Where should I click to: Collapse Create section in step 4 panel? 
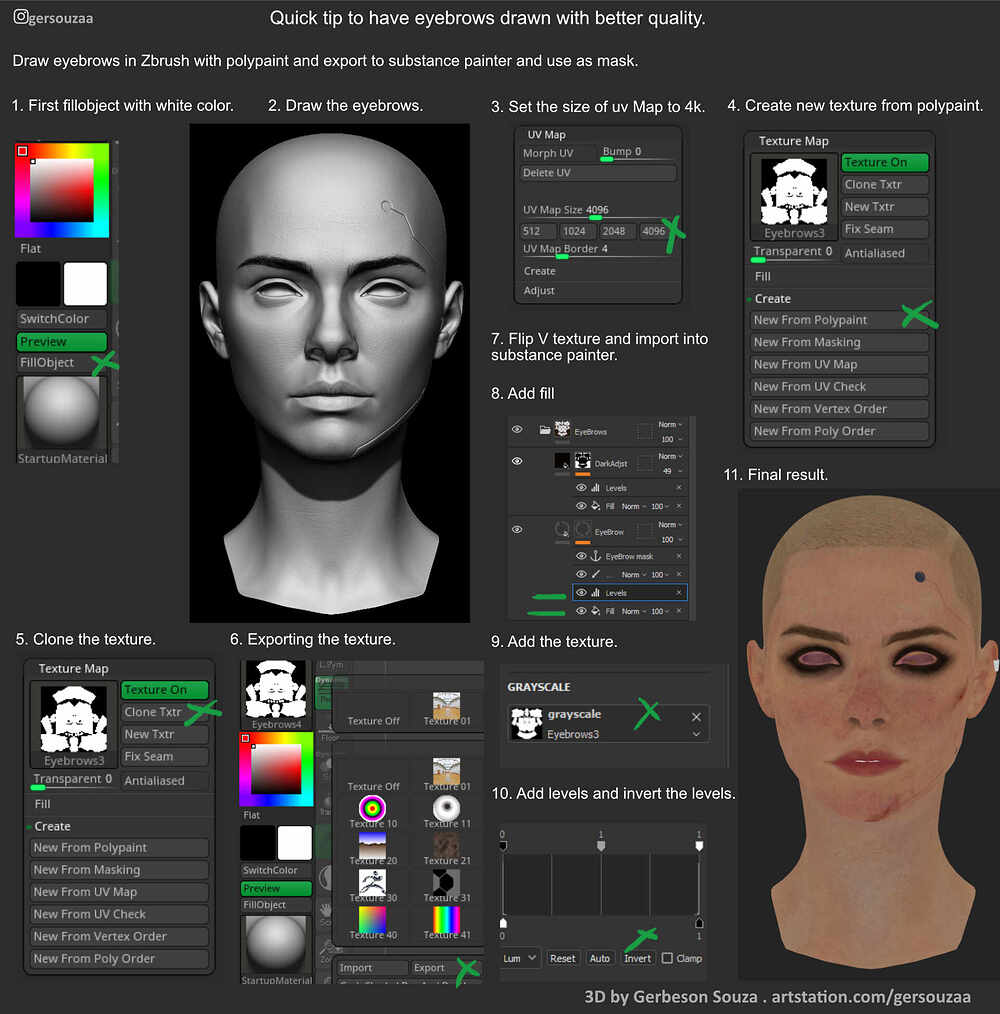(x=772, y=299)
